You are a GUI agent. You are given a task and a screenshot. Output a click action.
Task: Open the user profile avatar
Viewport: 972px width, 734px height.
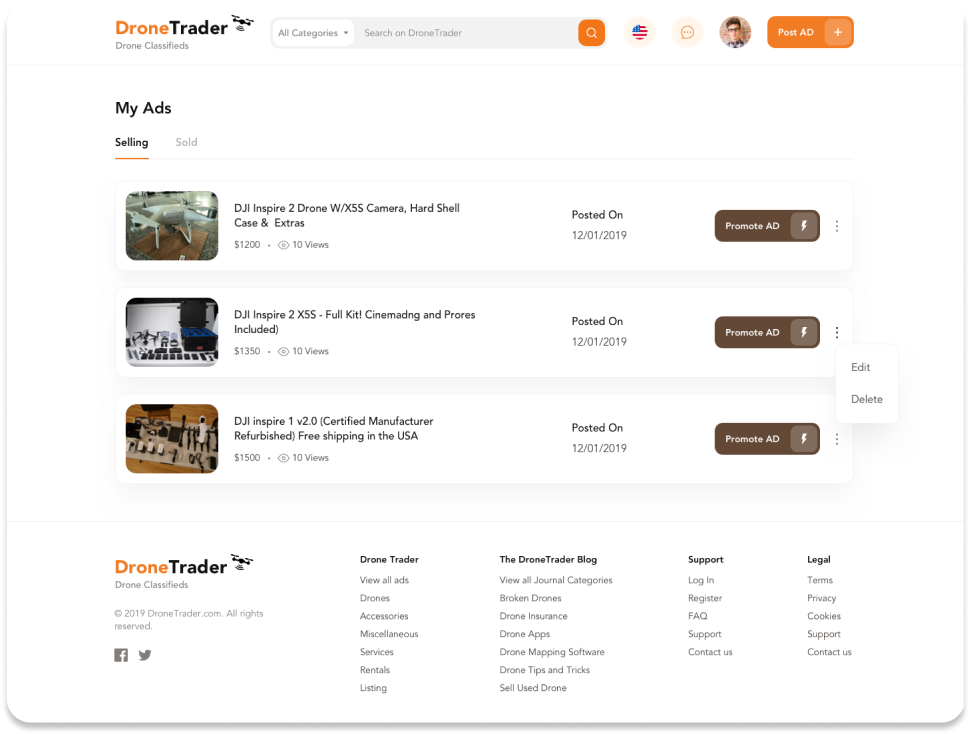[x=735, y=32]
